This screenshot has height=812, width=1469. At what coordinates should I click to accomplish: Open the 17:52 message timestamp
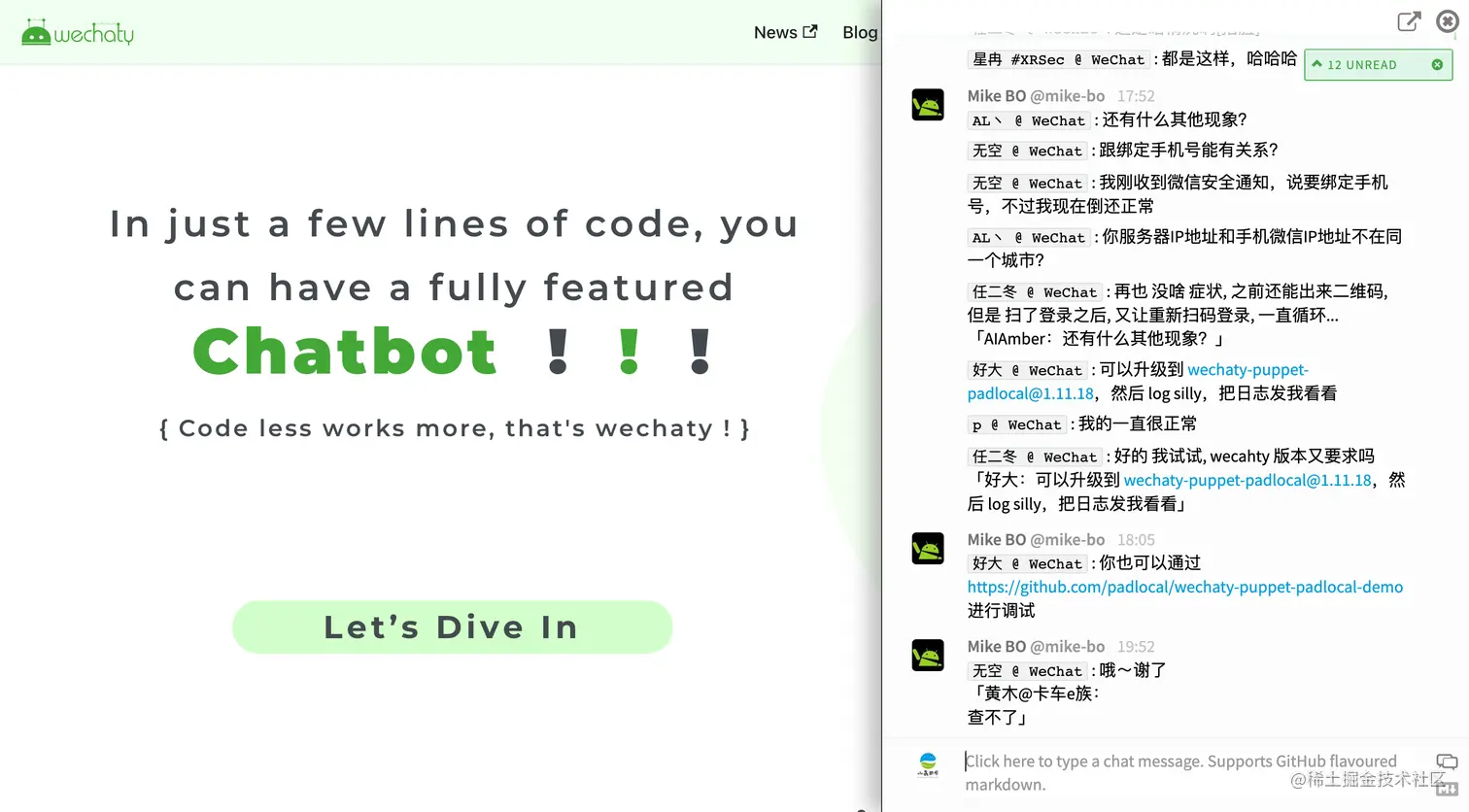click(x=1136, y=96)
